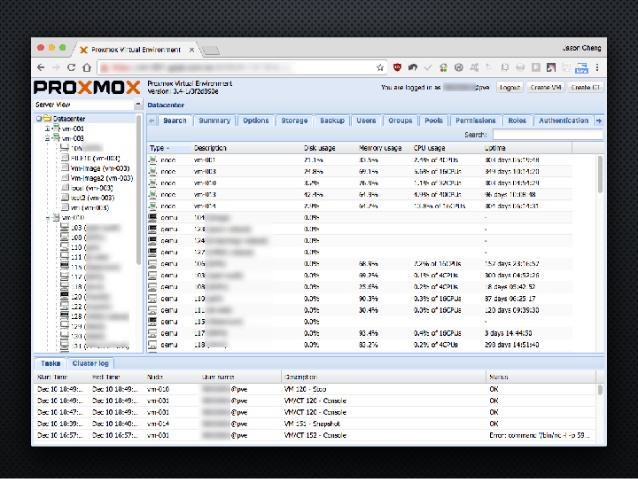
Task: Select the 'VM 151 - Snapshot' task row
Action: pyautogui.click(x=315, y=424)
